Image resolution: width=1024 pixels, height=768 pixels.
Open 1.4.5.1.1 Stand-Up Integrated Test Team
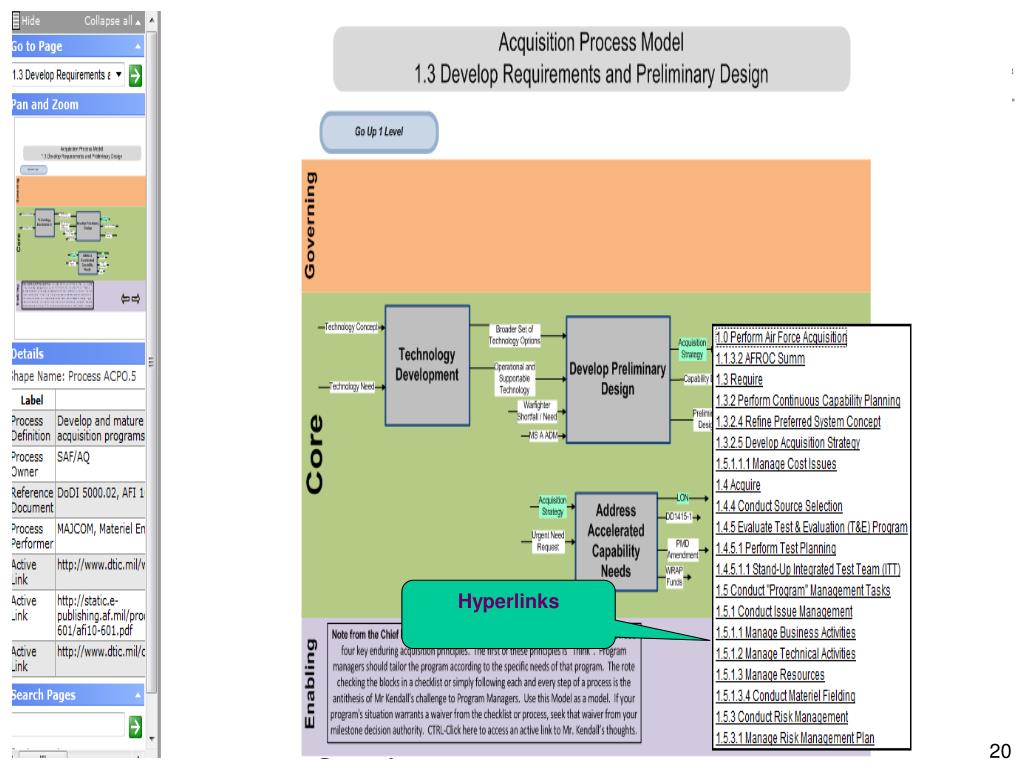tap(808, 569)
